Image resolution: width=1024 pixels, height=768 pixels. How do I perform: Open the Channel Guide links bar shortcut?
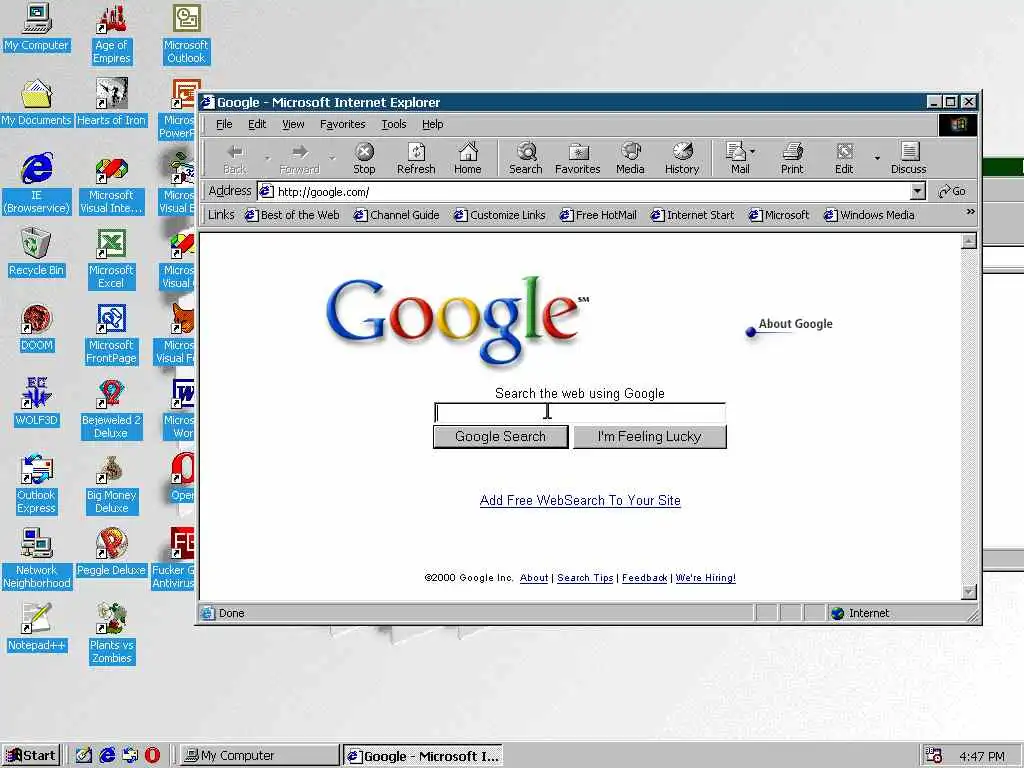(x=396, y=215)
